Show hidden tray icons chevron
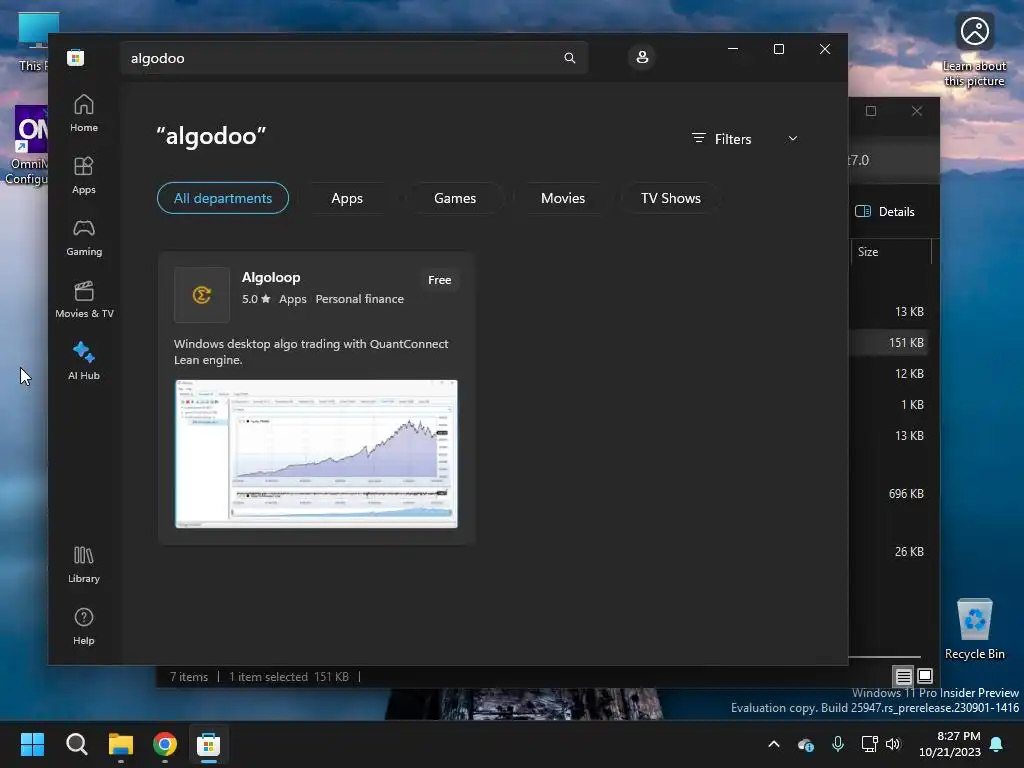The height and width of the screenshot is (768, 1024). (x=774, y=744)
